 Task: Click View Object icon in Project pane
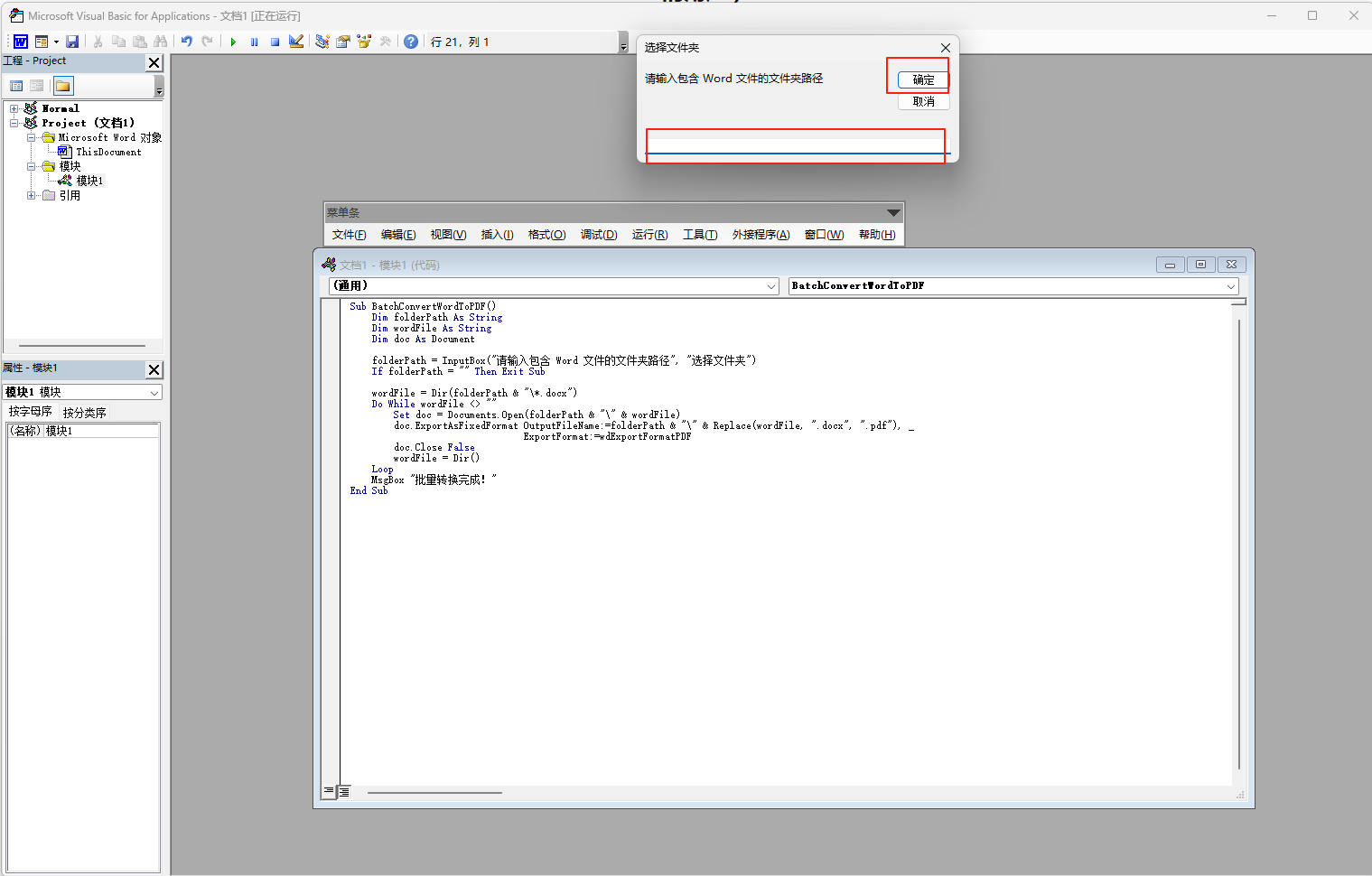[x=36, y=86]
